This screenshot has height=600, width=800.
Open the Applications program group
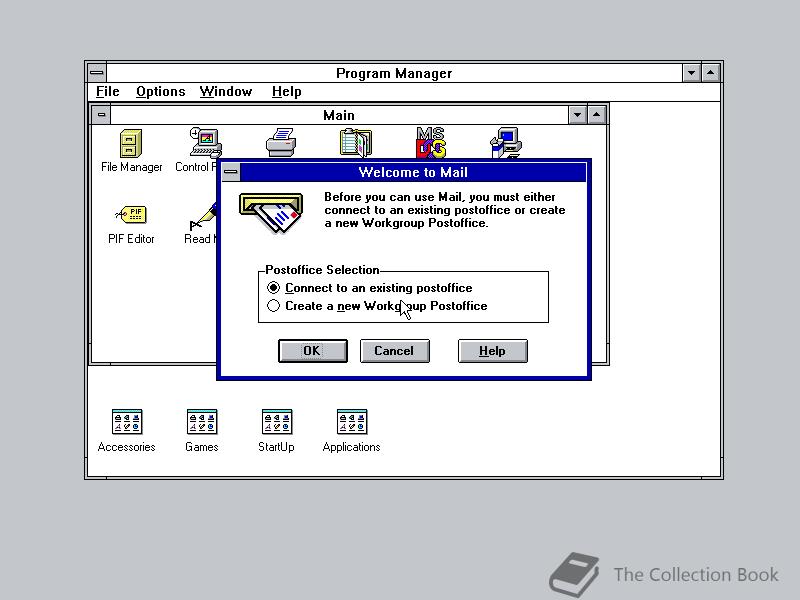click(352, 422)
